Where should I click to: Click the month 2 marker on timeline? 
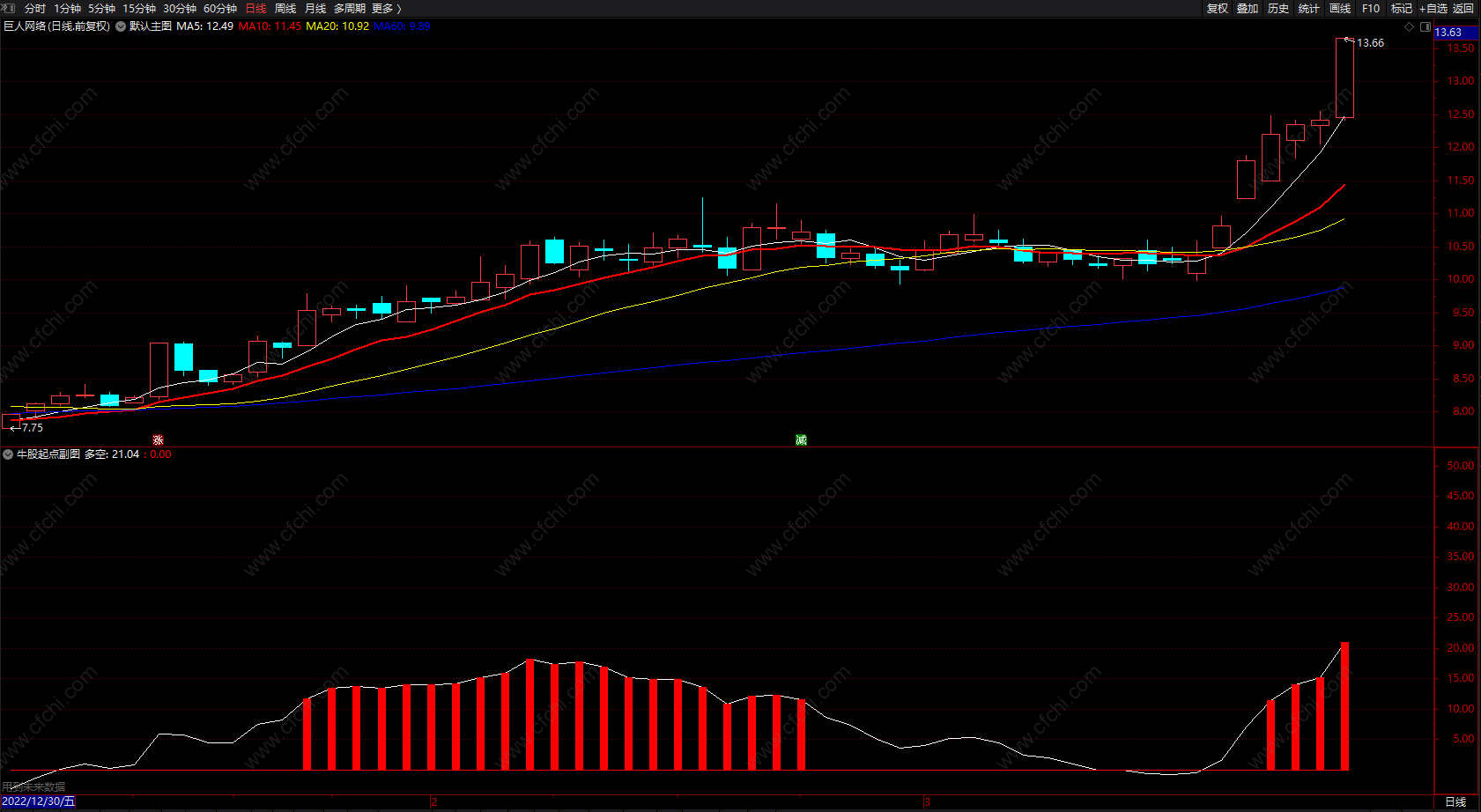(x=433, y=801)
